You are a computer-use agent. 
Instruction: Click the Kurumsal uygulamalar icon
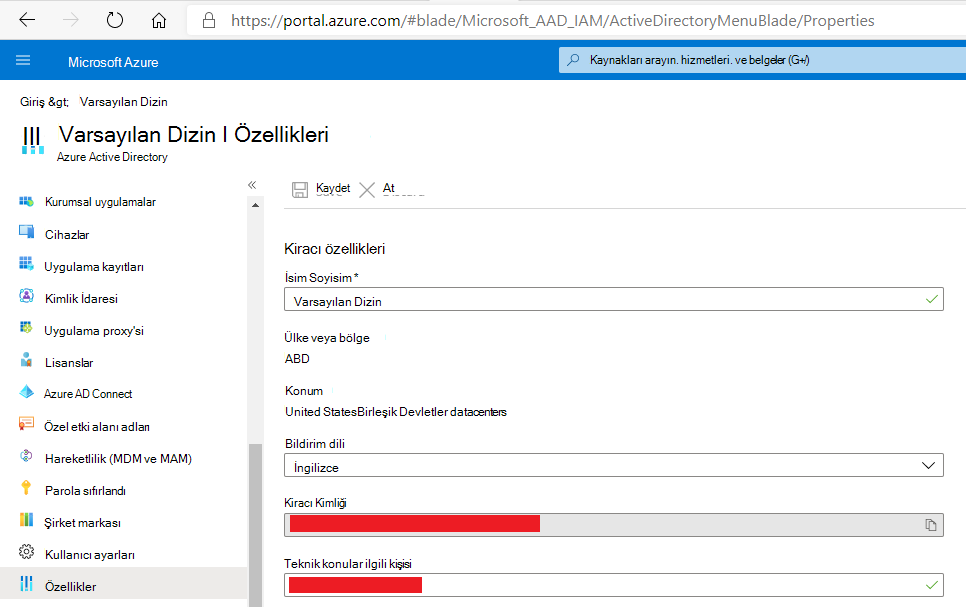[26, 201]
